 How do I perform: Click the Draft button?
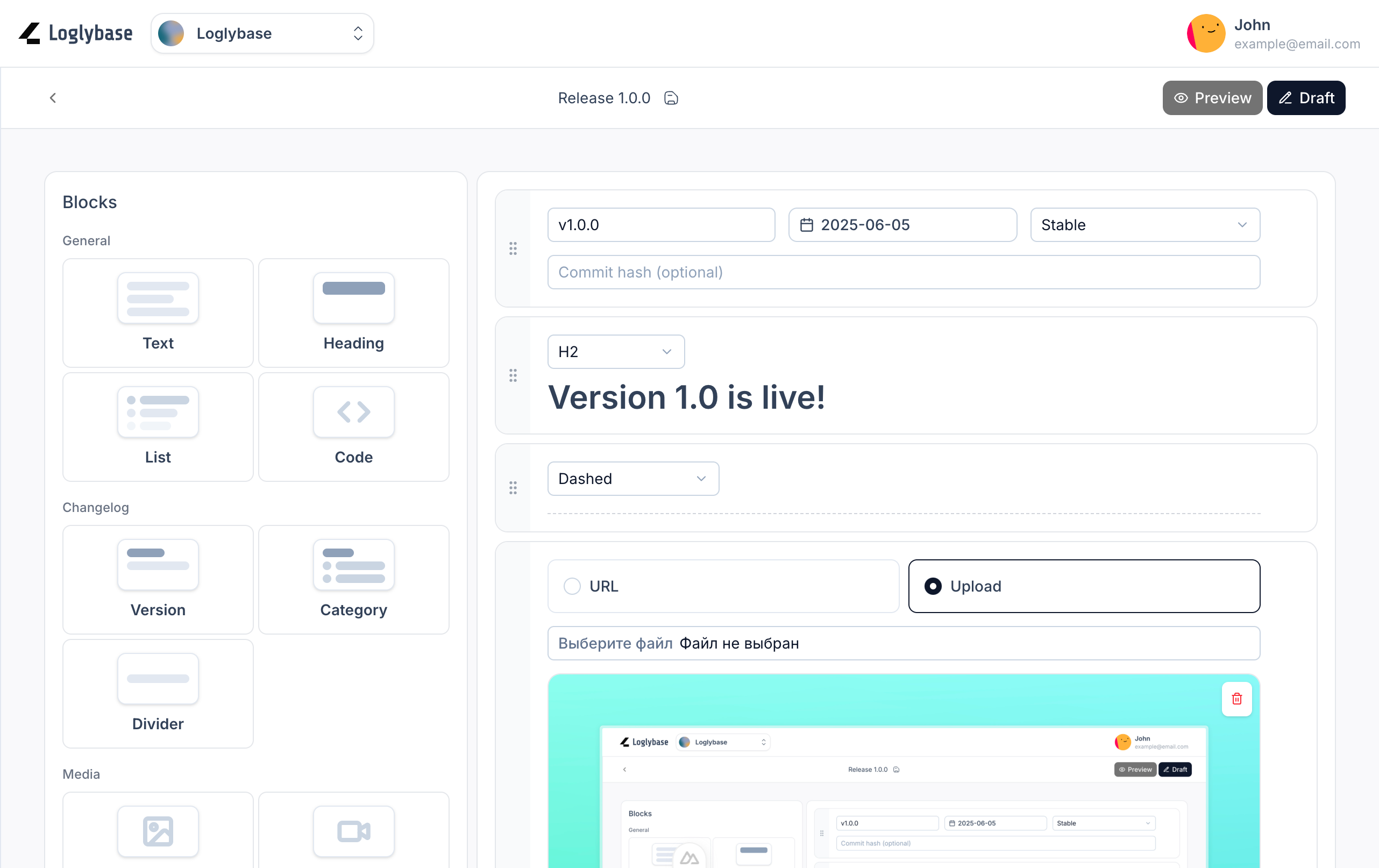(x=1305, y=98)
